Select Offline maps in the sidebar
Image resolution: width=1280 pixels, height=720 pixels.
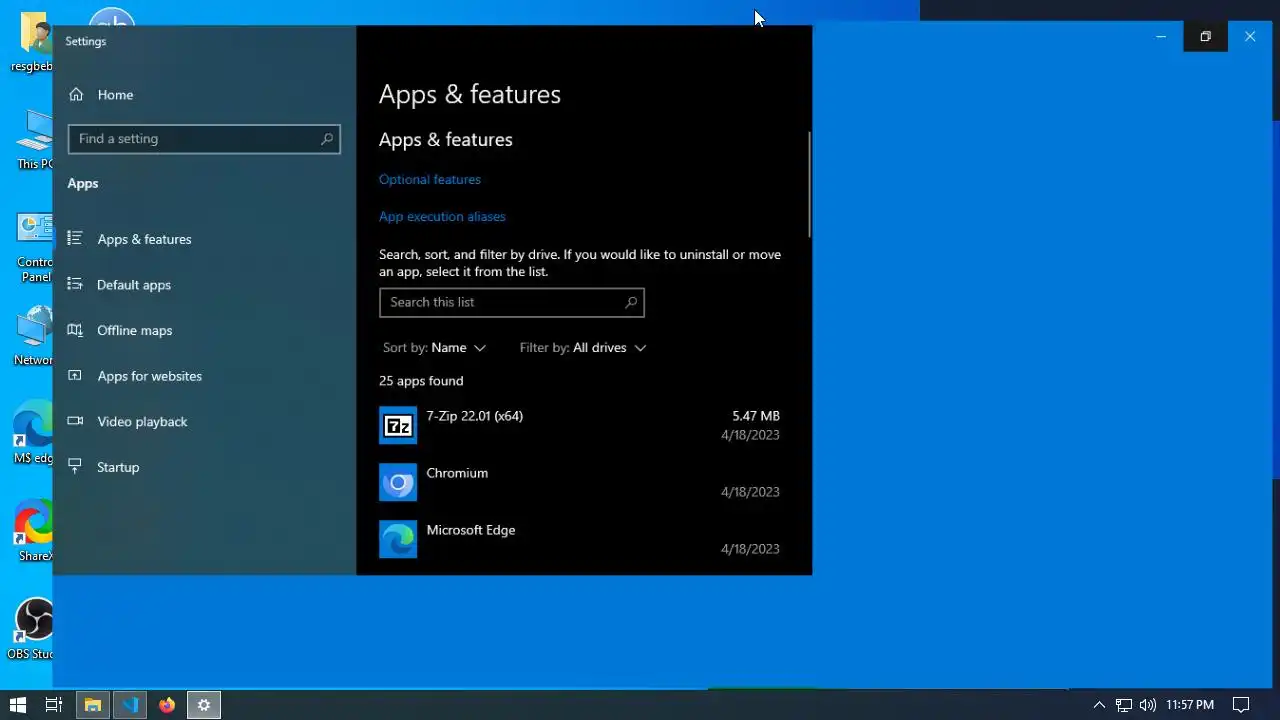tap(134, 330)
